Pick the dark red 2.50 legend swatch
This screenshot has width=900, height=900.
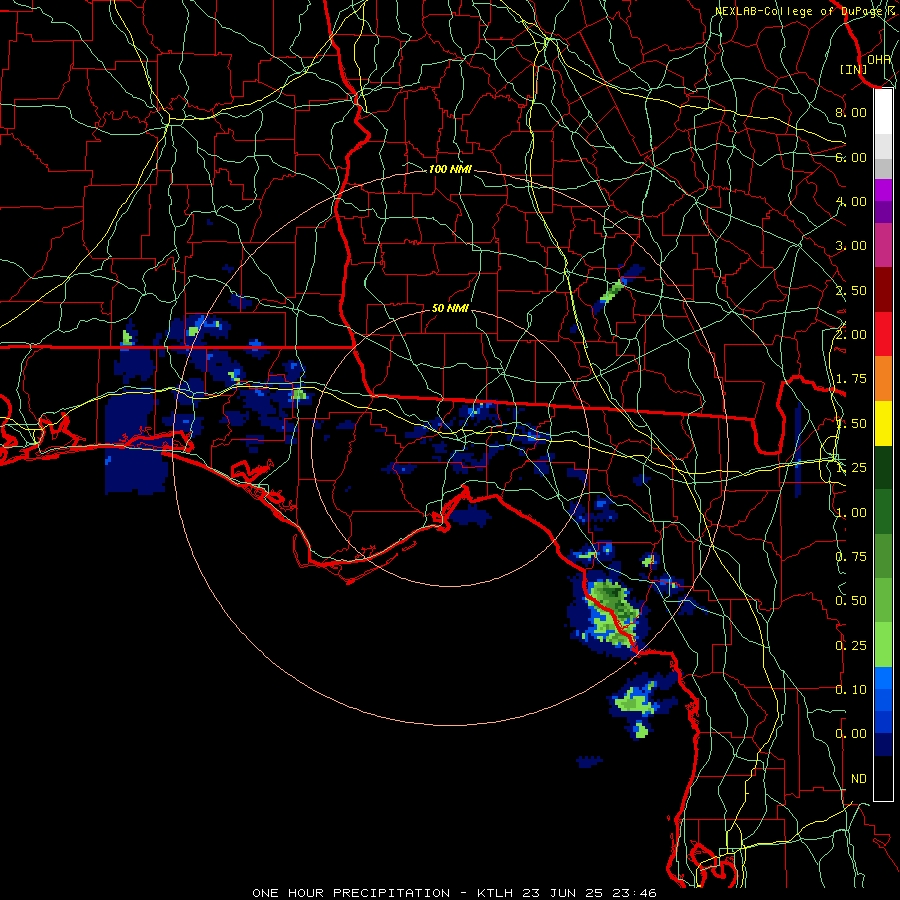pyautogui.click(x=883, y=290)
